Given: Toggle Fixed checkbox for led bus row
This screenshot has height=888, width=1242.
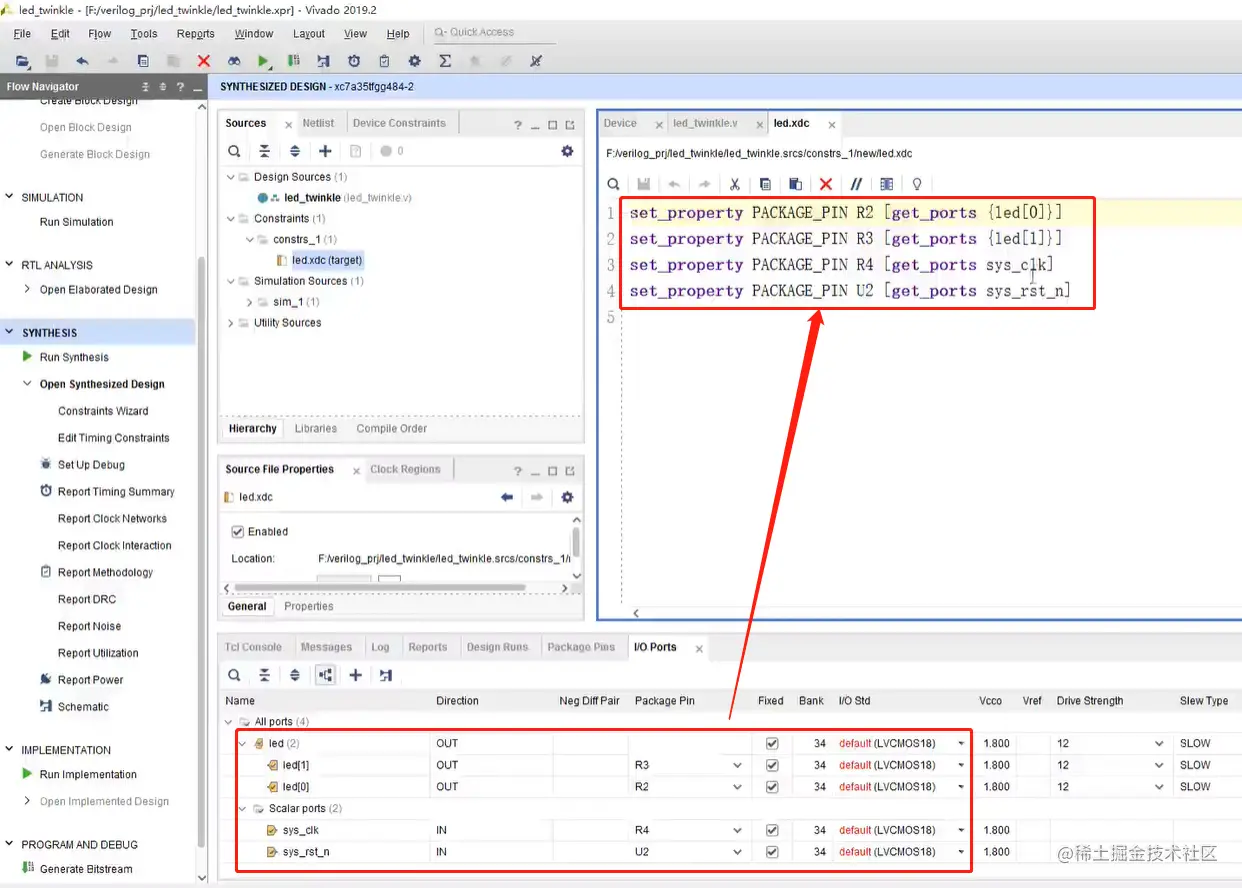Looking at the screenshot, I should coord(771,744).
